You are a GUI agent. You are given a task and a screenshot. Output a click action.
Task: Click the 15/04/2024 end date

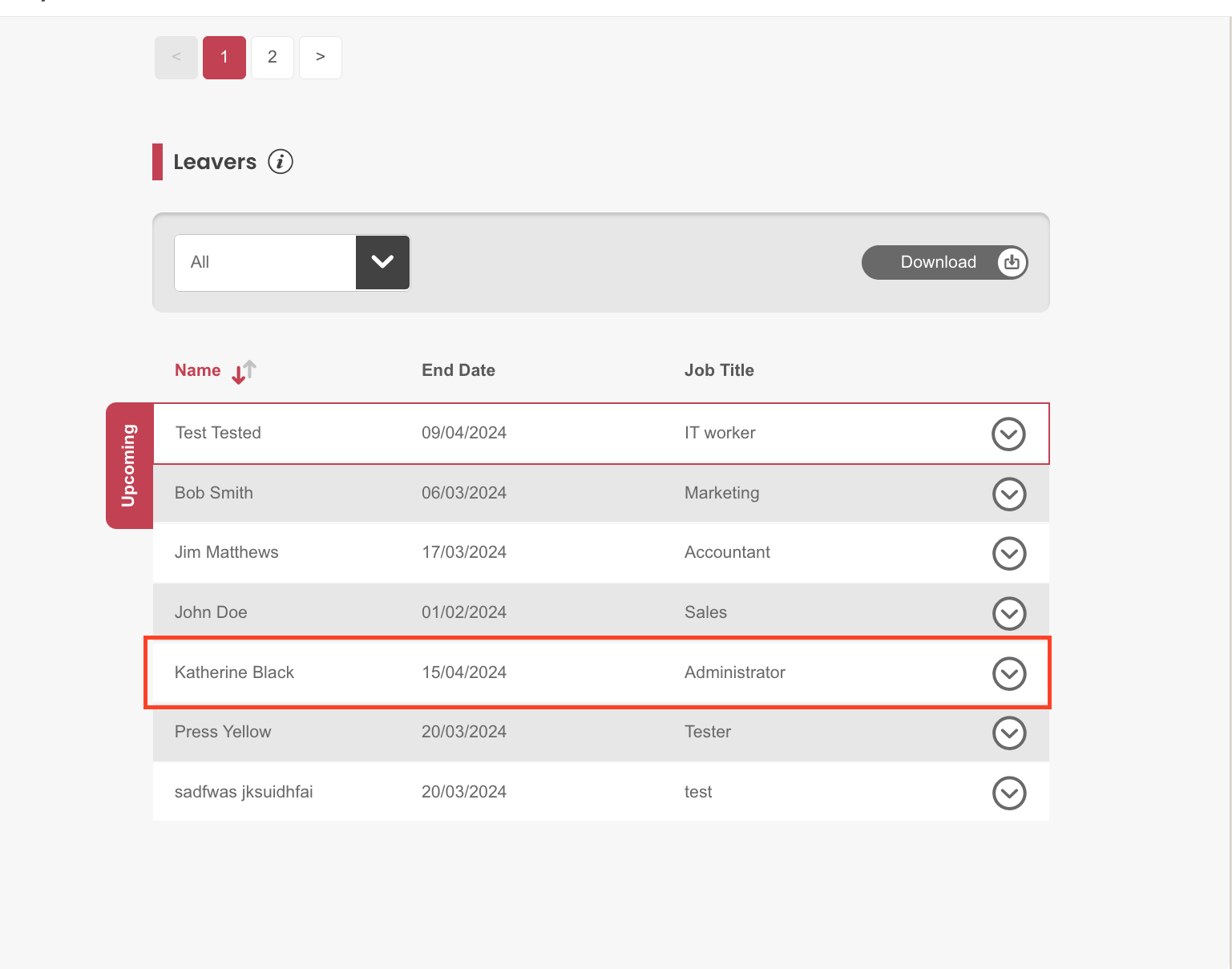click(464, 672)
